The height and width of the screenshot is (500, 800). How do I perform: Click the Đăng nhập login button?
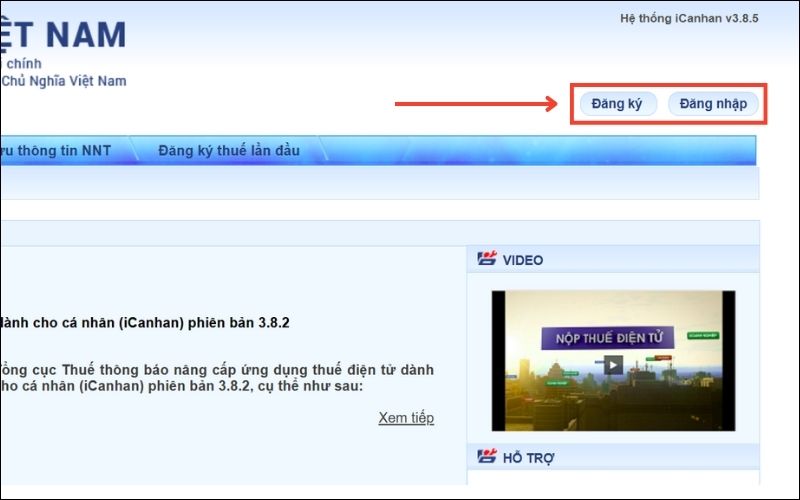713,104
